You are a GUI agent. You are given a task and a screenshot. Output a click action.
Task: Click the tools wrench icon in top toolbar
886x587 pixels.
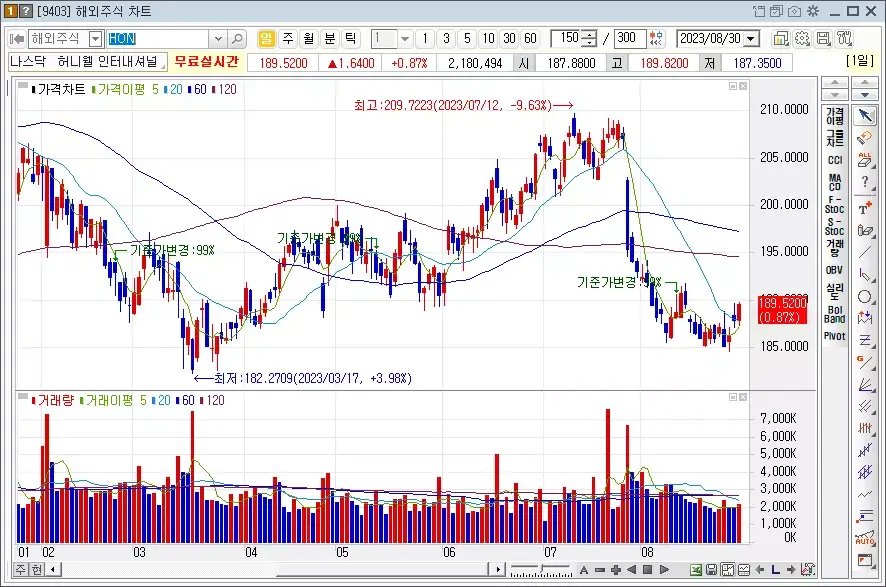(845, 38)
